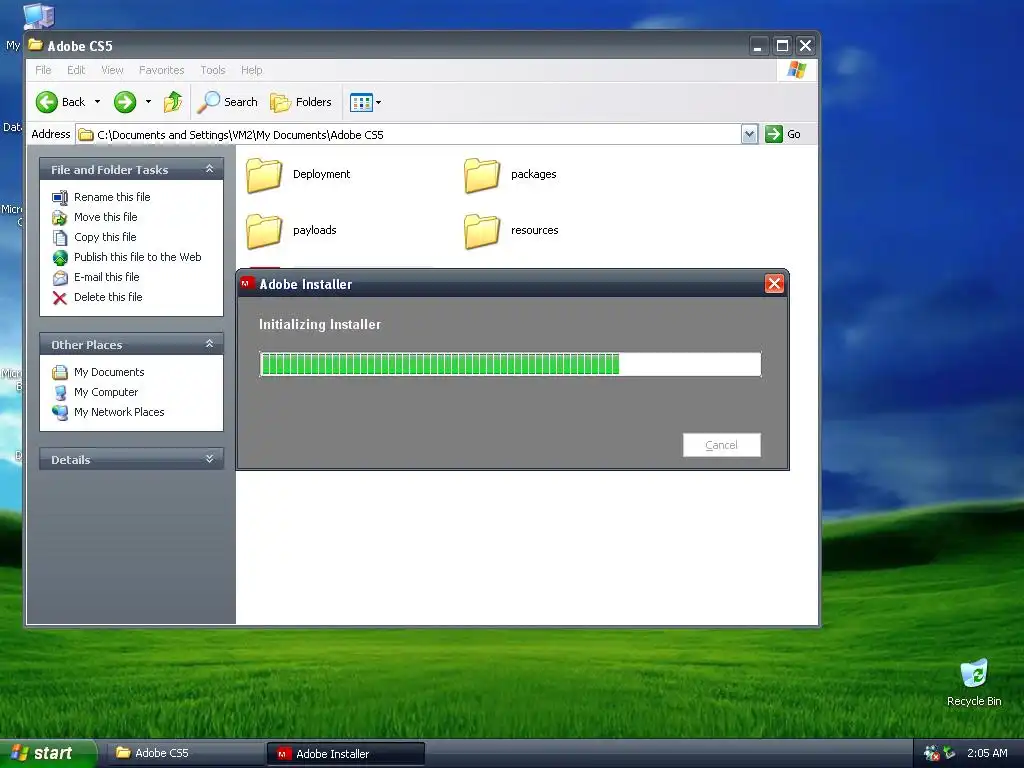Click Rename this file

click(x=112, y=197)
